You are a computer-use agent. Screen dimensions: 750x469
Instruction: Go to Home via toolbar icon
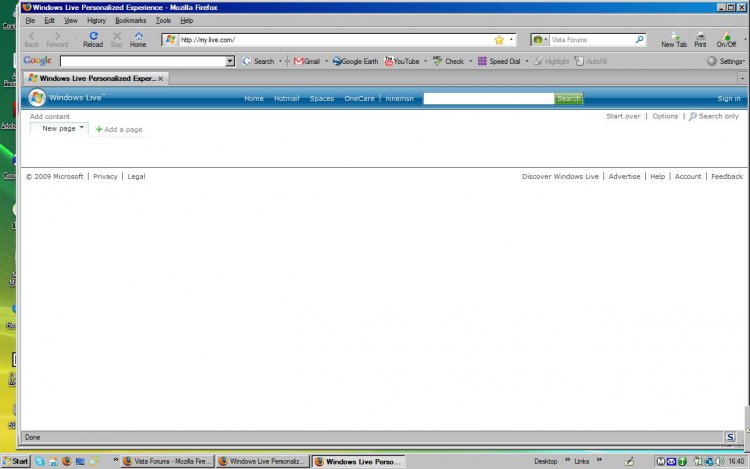pos(138,40)
